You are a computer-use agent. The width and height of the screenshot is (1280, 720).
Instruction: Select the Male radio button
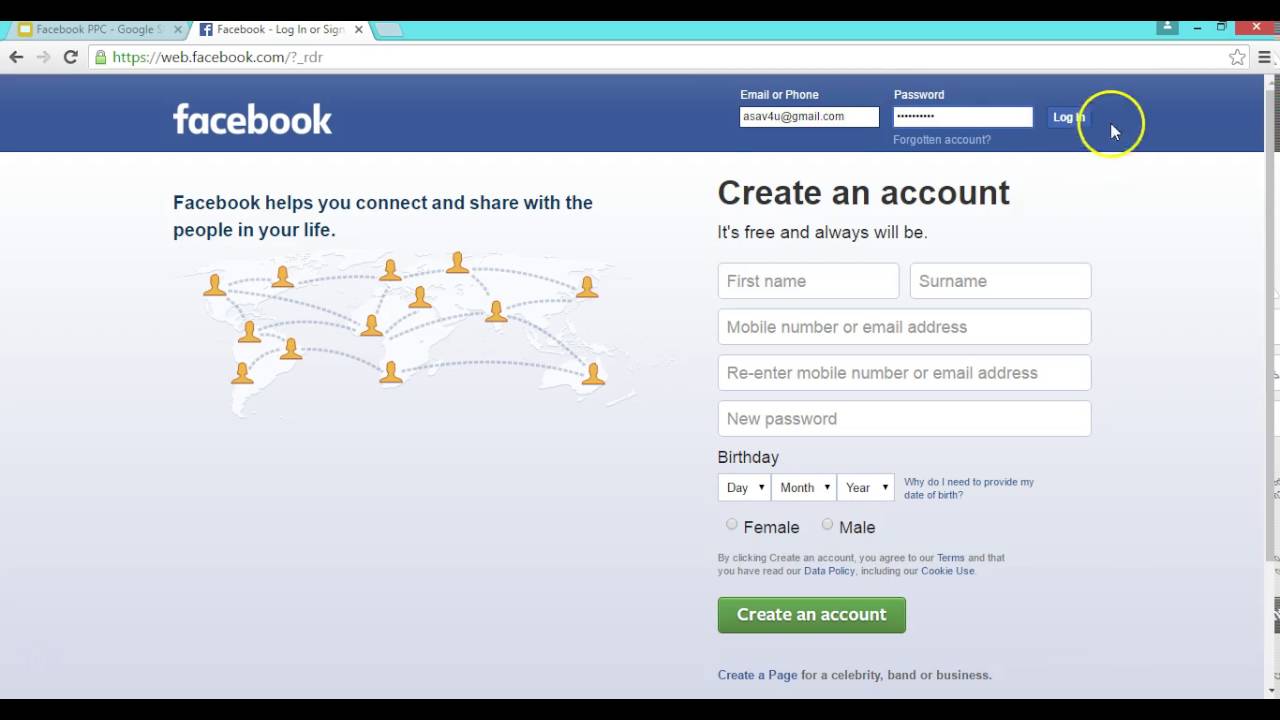pyautogui.click(x=827, y=524)
